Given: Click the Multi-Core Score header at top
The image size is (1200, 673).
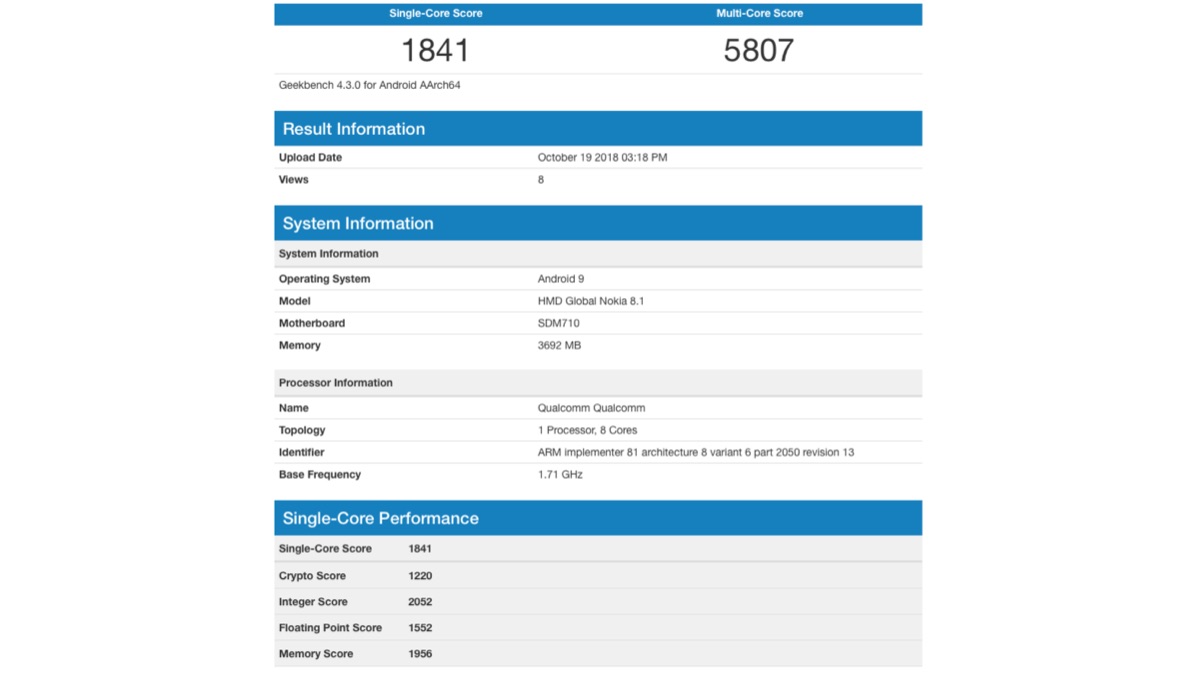Looking at the screenshot, I should point(759,14).
